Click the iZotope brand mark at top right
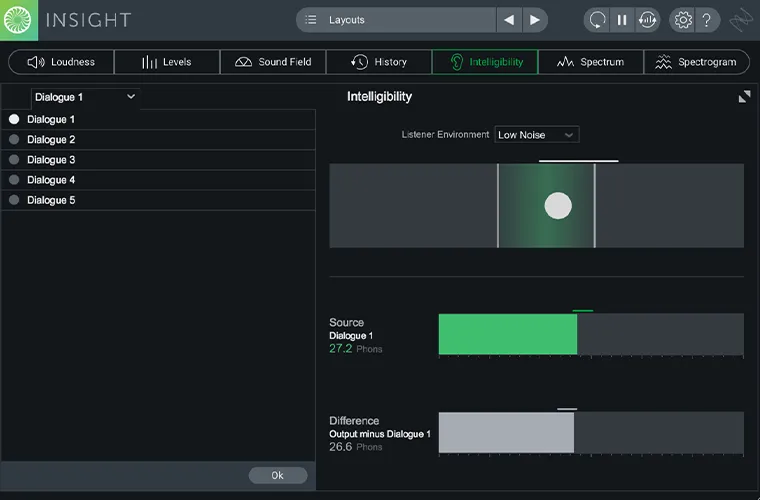 742,21
